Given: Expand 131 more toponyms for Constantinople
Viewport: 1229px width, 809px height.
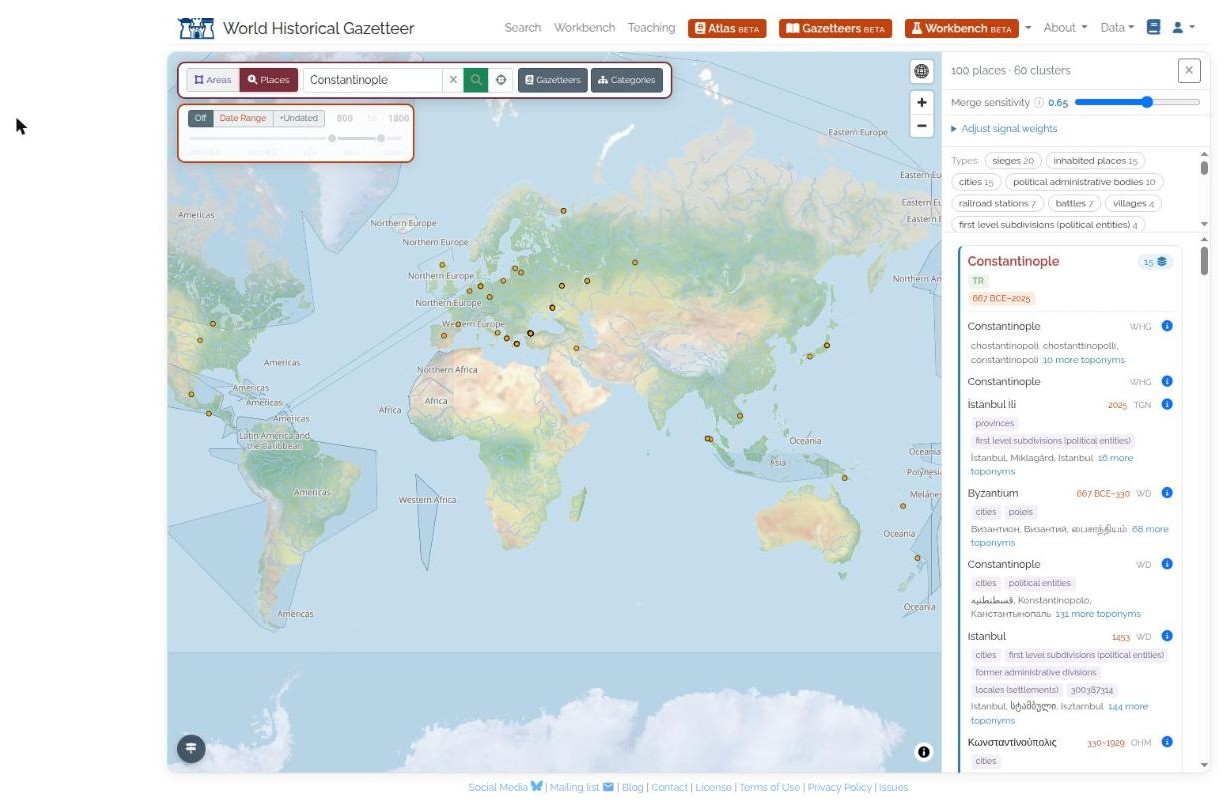Looking at the screenshot, I should click(x=1098, y=614).
